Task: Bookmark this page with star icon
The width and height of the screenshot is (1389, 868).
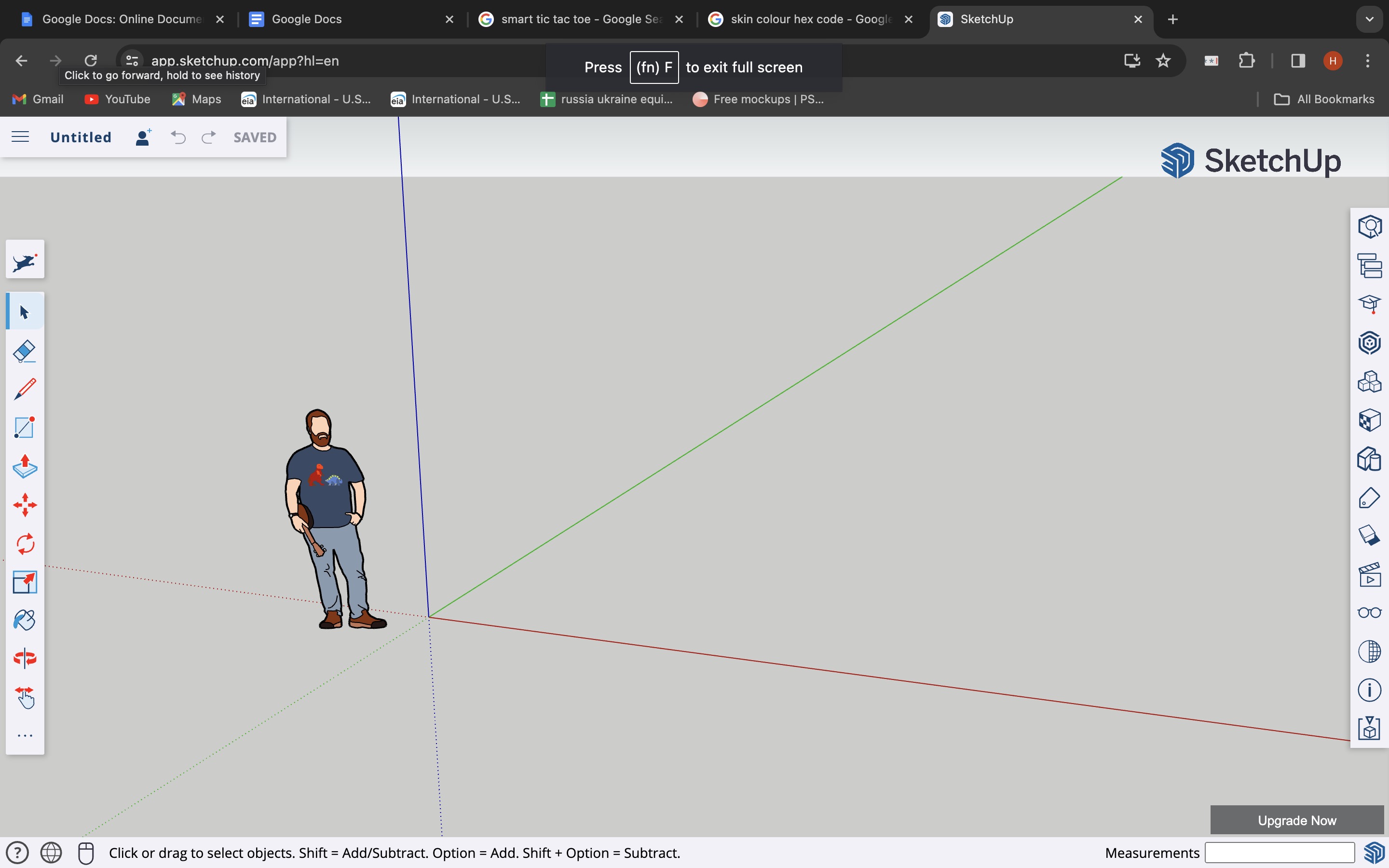Action: (x=1163, y=60)
